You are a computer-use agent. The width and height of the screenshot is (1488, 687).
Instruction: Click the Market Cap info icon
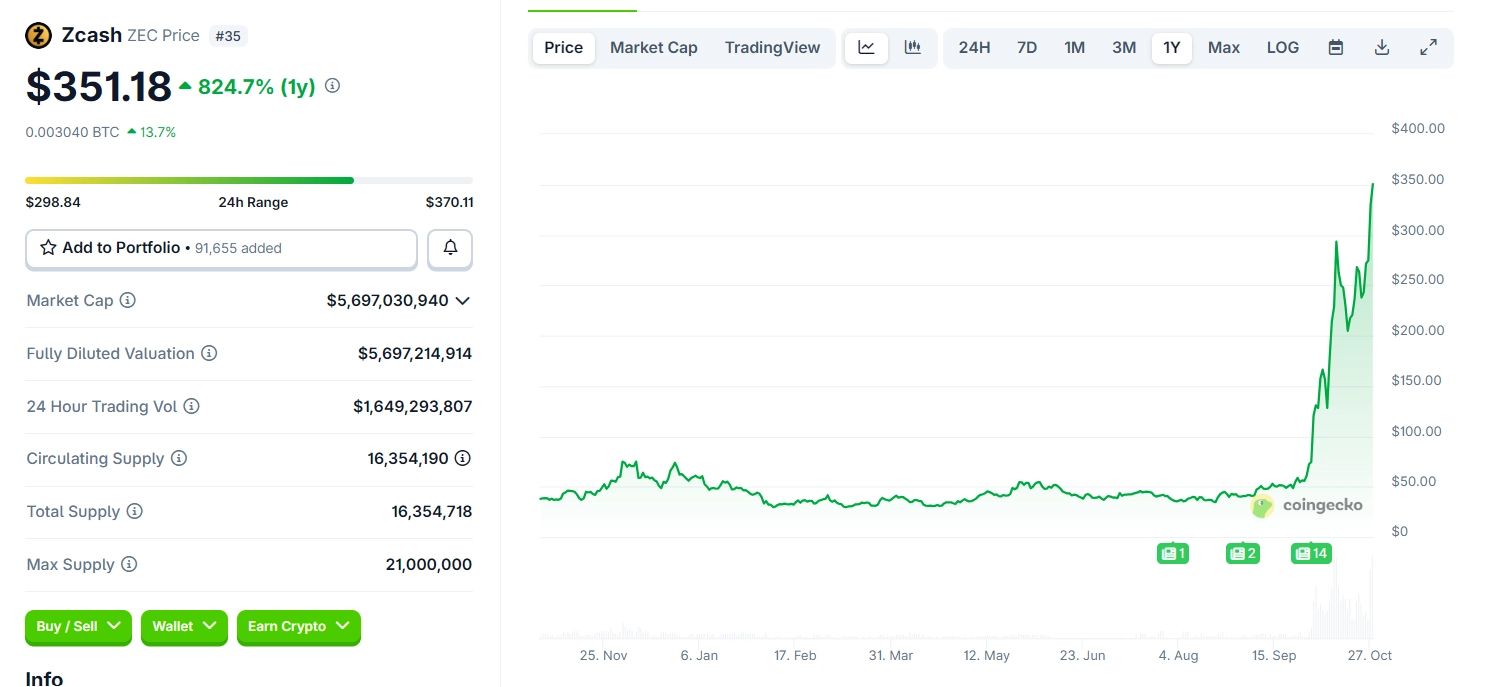click(128, 301)
